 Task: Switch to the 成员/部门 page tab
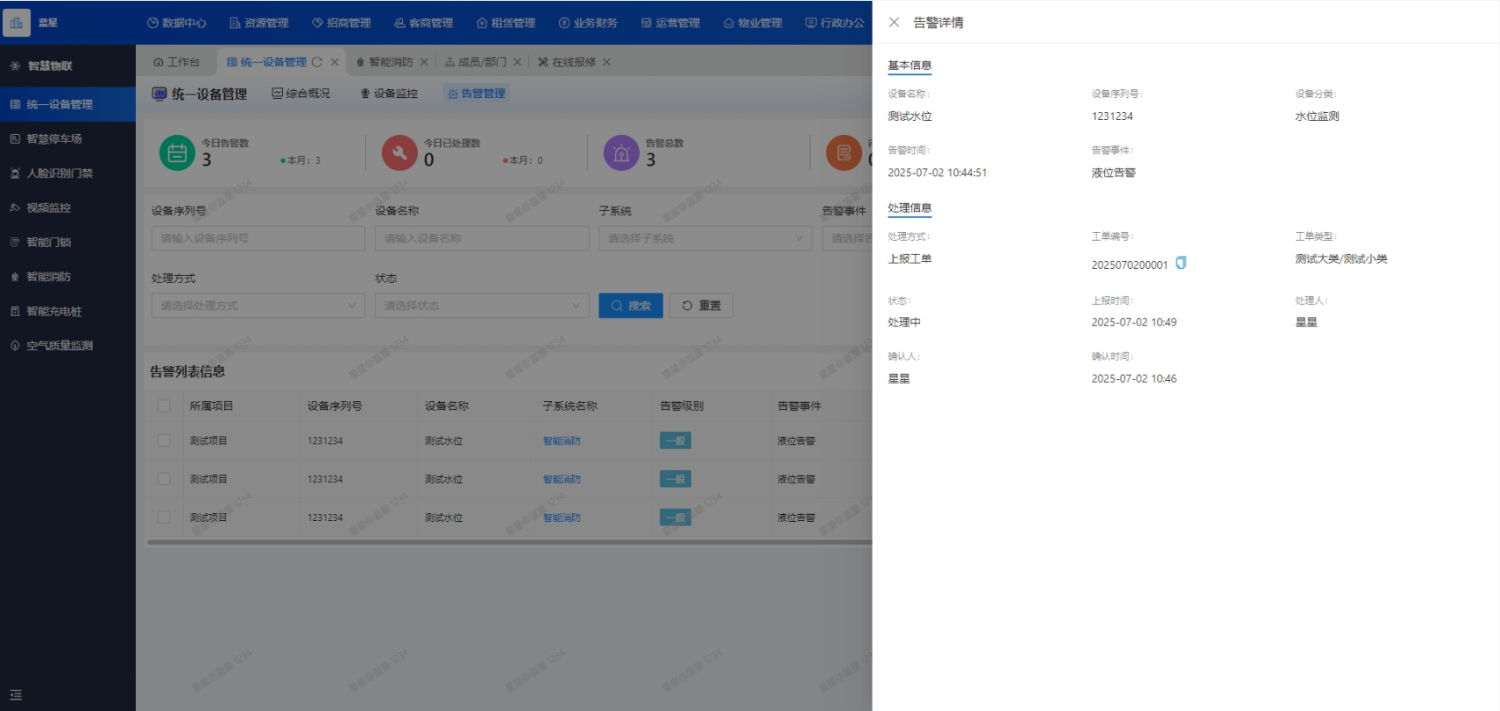point(476,62)
